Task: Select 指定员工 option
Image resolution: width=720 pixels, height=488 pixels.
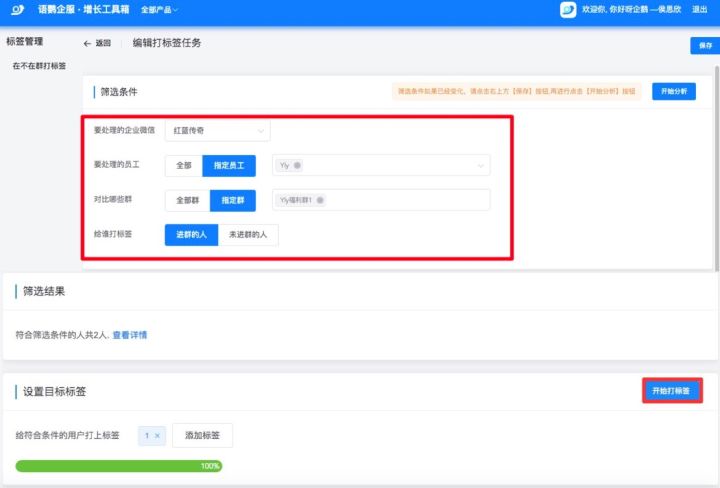Action: point(229,165)
